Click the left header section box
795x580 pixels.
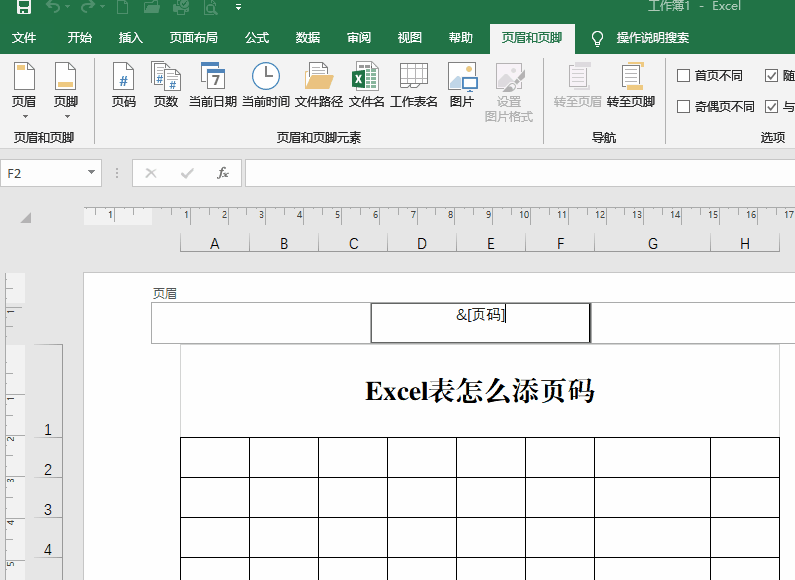coord(261,323)
